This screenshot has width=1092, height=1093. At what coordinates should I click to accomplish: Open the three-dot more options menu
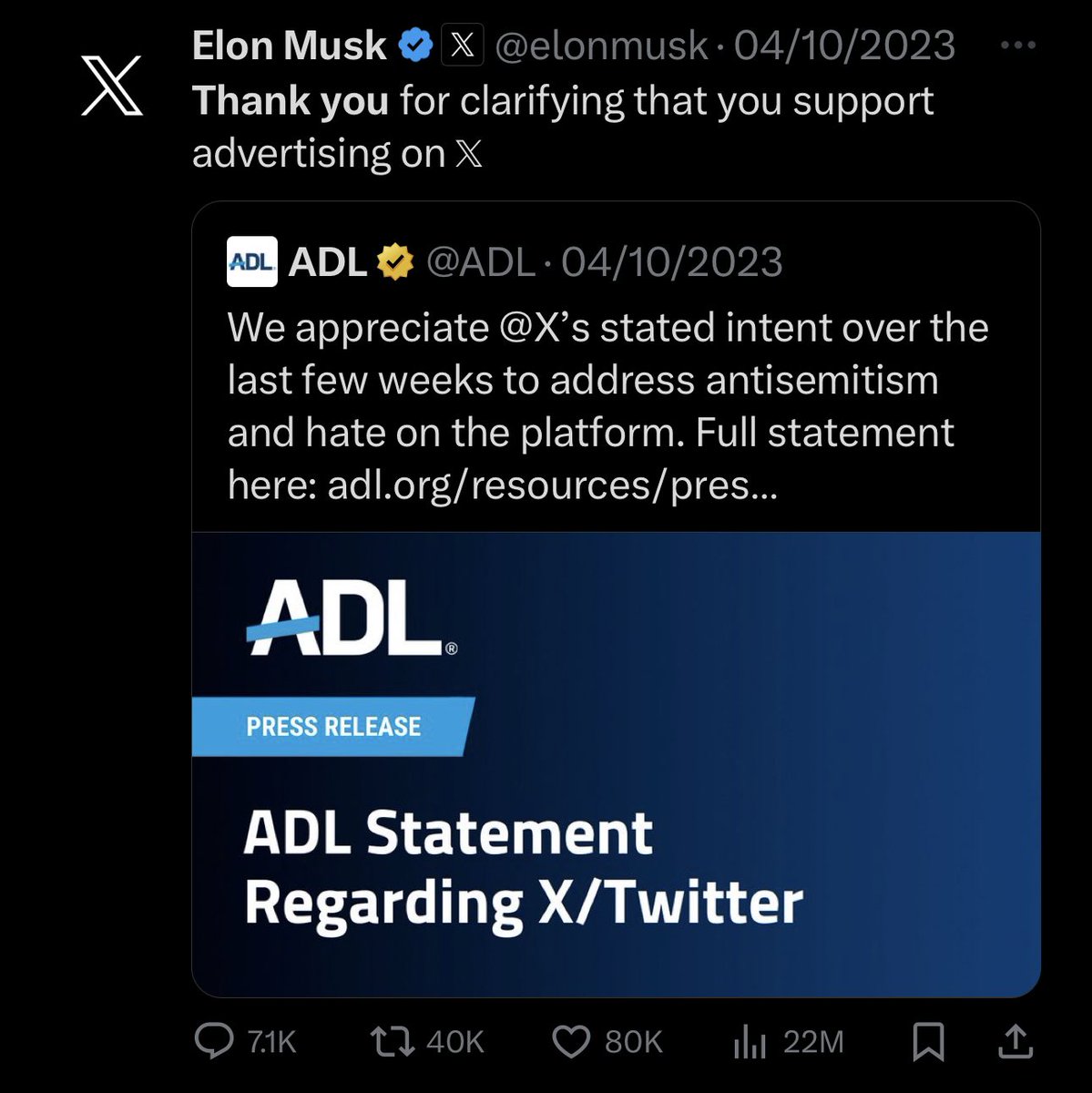(1017, 46)
